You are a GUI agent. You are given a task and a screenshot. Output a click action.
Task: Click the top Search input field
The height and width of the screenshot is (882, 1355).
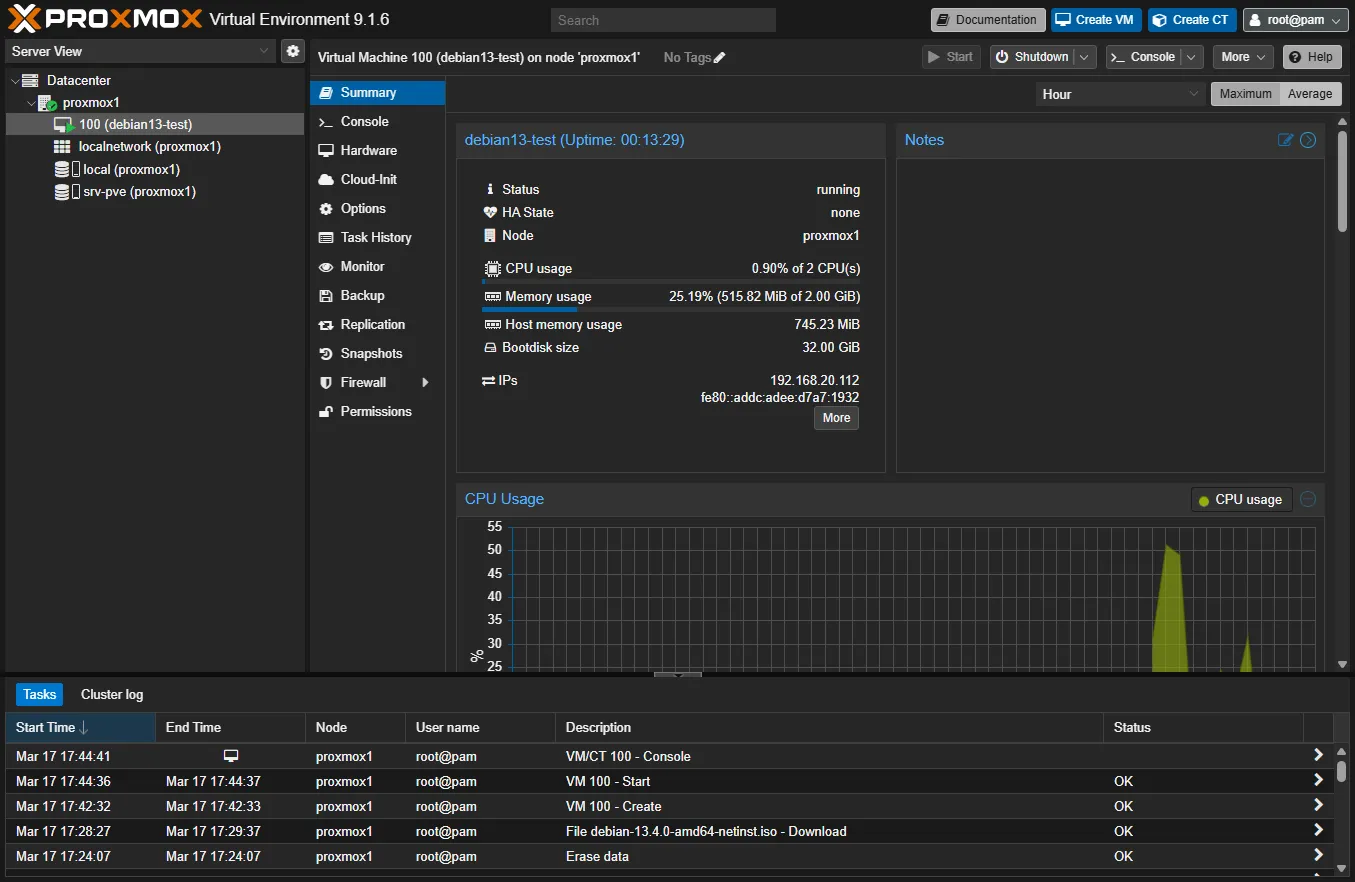(x=663, y=20)
